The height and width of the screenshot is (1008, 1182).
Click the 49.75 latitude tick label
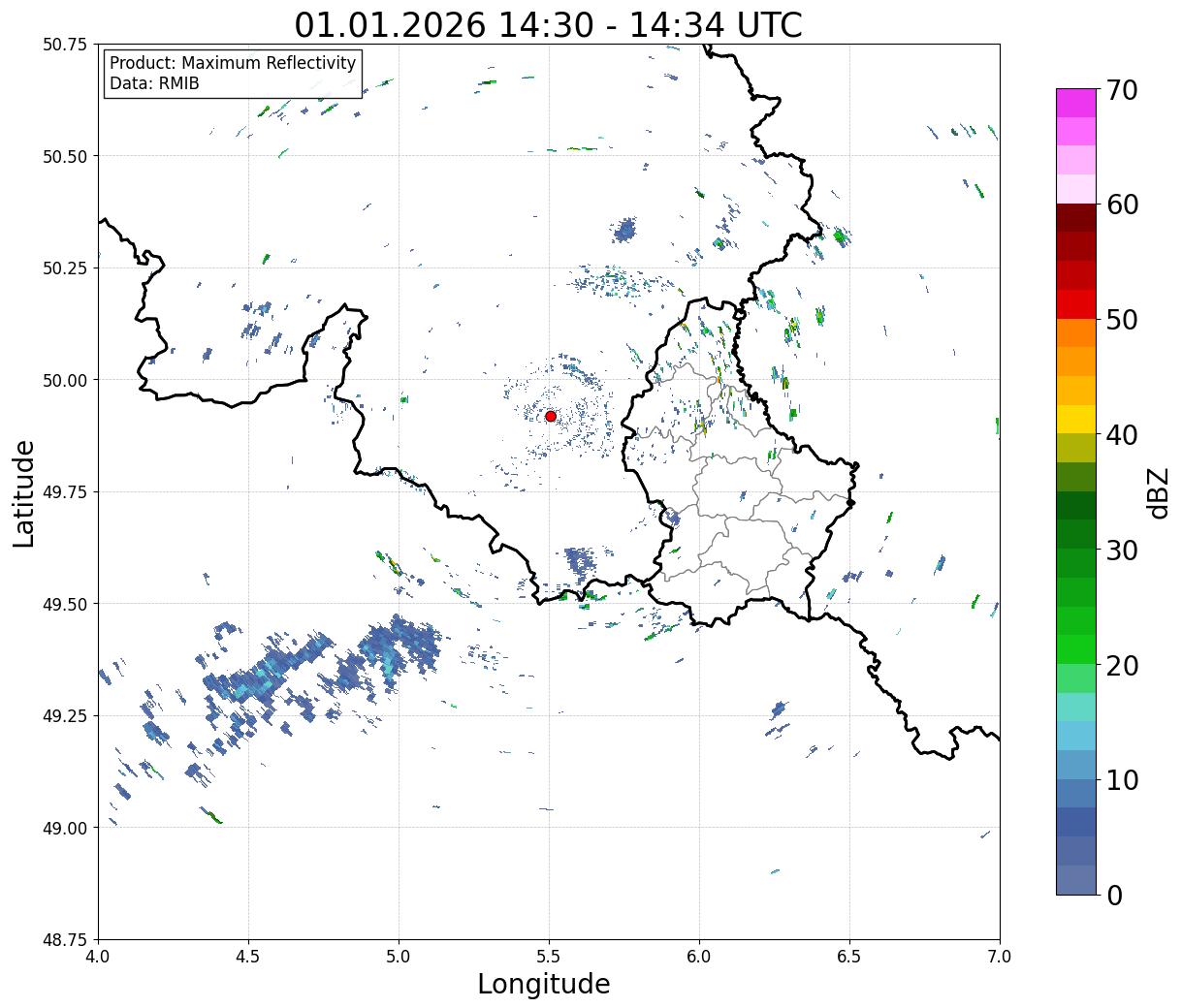pyautogui.click(x=65, y=492)
